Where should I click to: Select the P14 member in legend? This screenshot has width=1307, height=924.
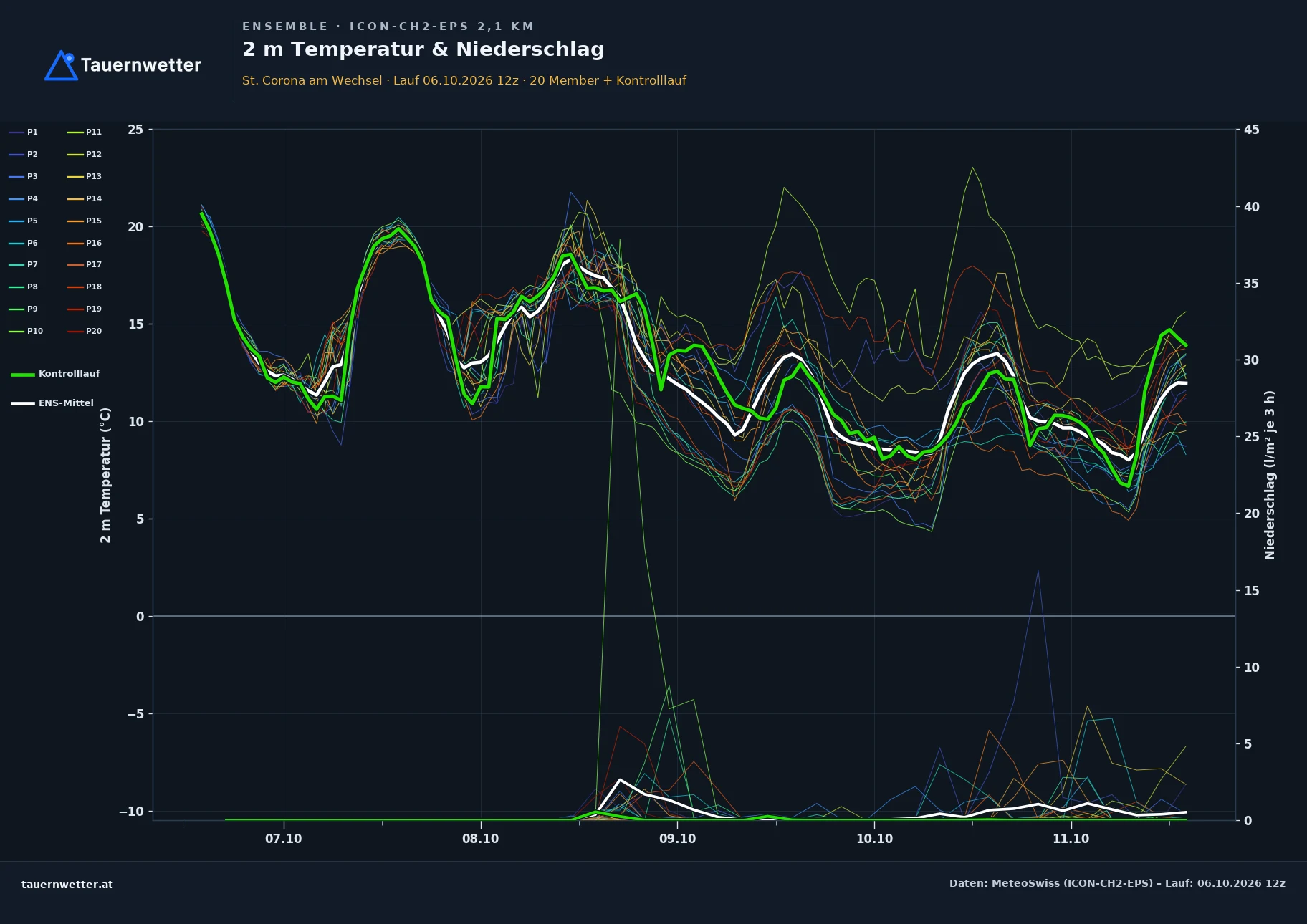point(85,198)
